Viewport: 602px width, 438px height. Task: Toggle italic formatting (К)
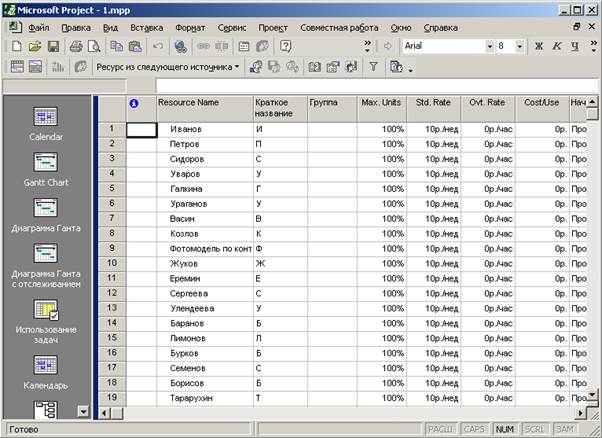click(x=558, y=46)
